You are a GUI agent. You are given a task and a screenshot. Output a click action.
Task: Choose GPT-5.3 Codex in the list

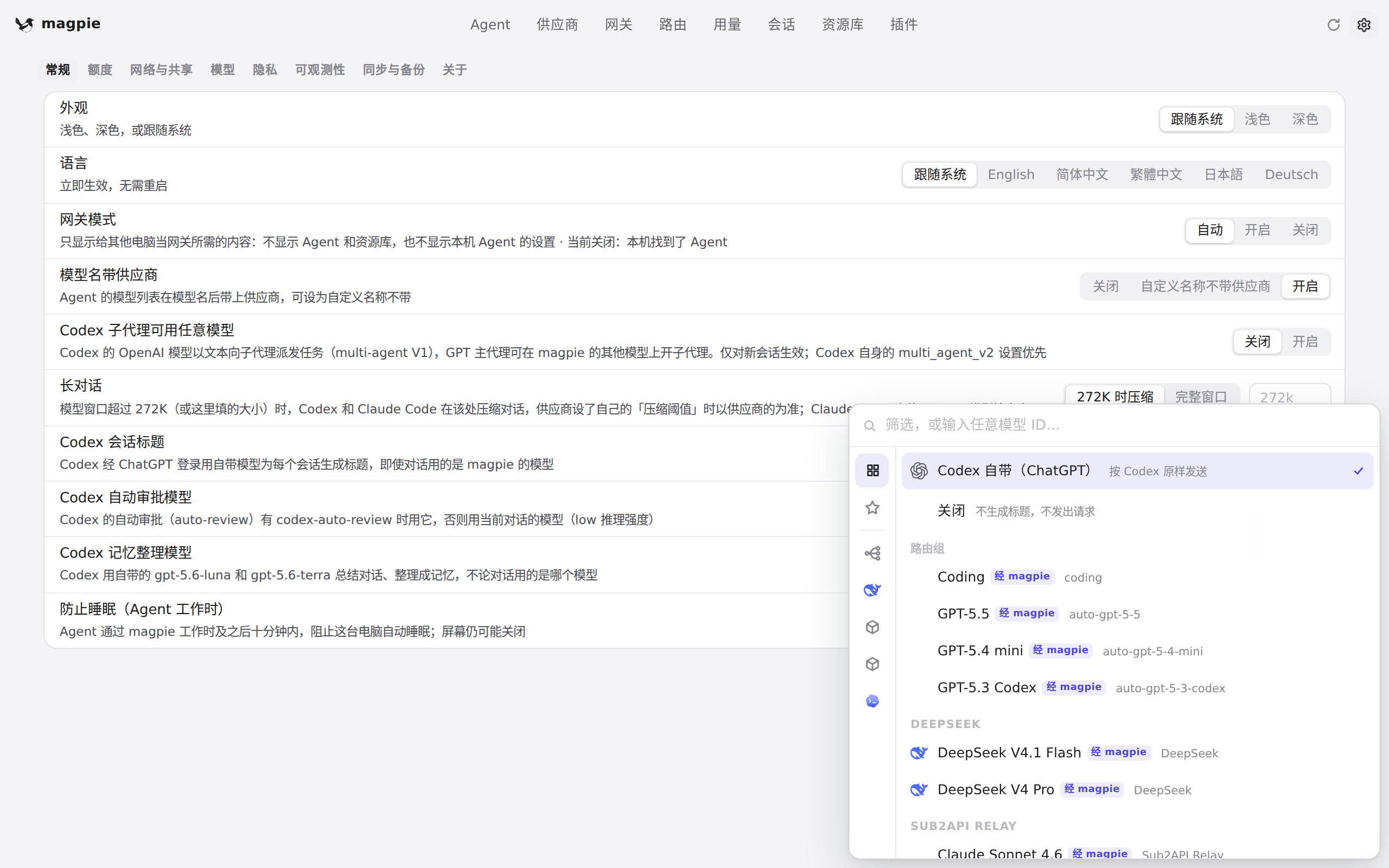pyautogui.click(x=1138, y=688)
